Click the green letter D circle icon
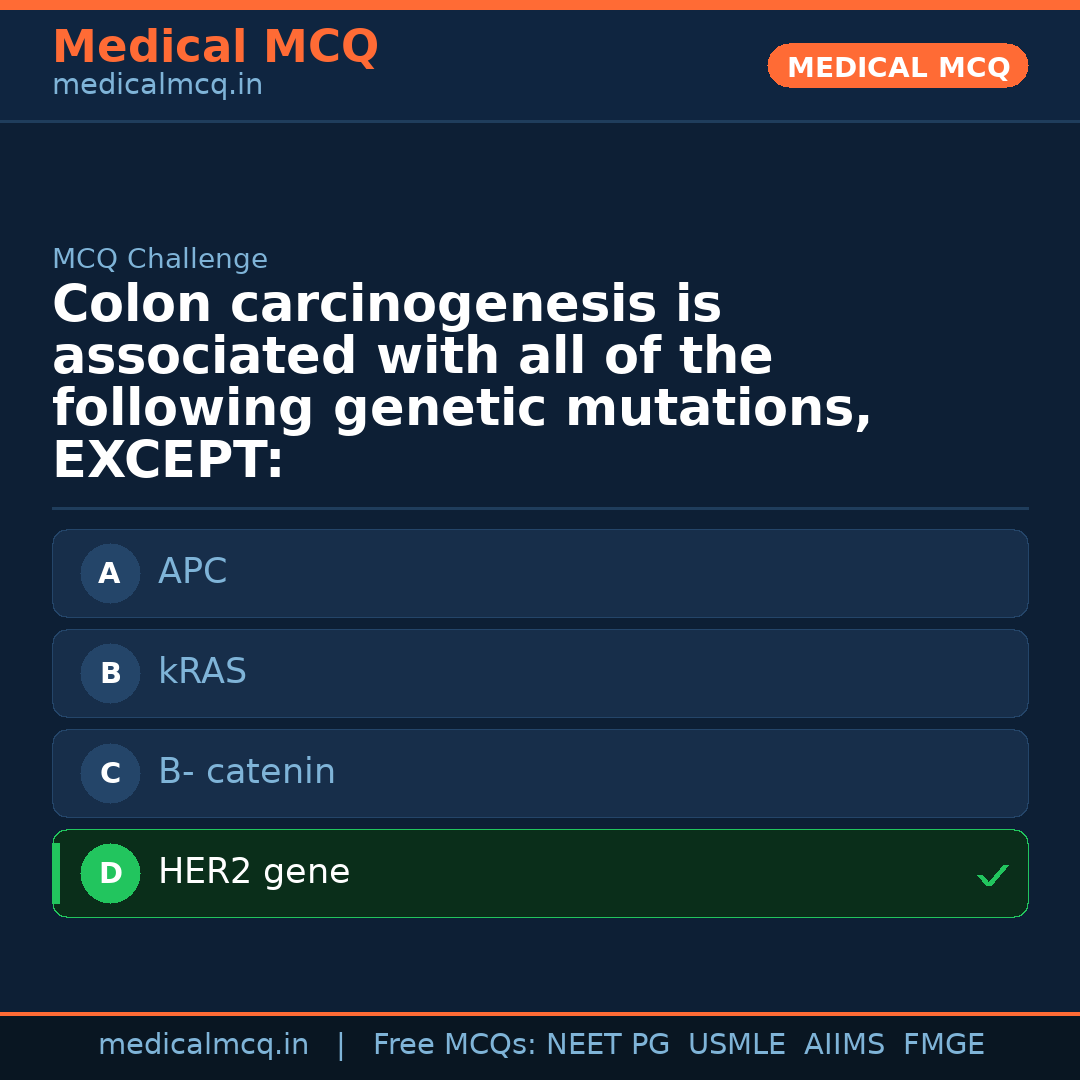1080x1080 pixels. [x=110, y=874]
